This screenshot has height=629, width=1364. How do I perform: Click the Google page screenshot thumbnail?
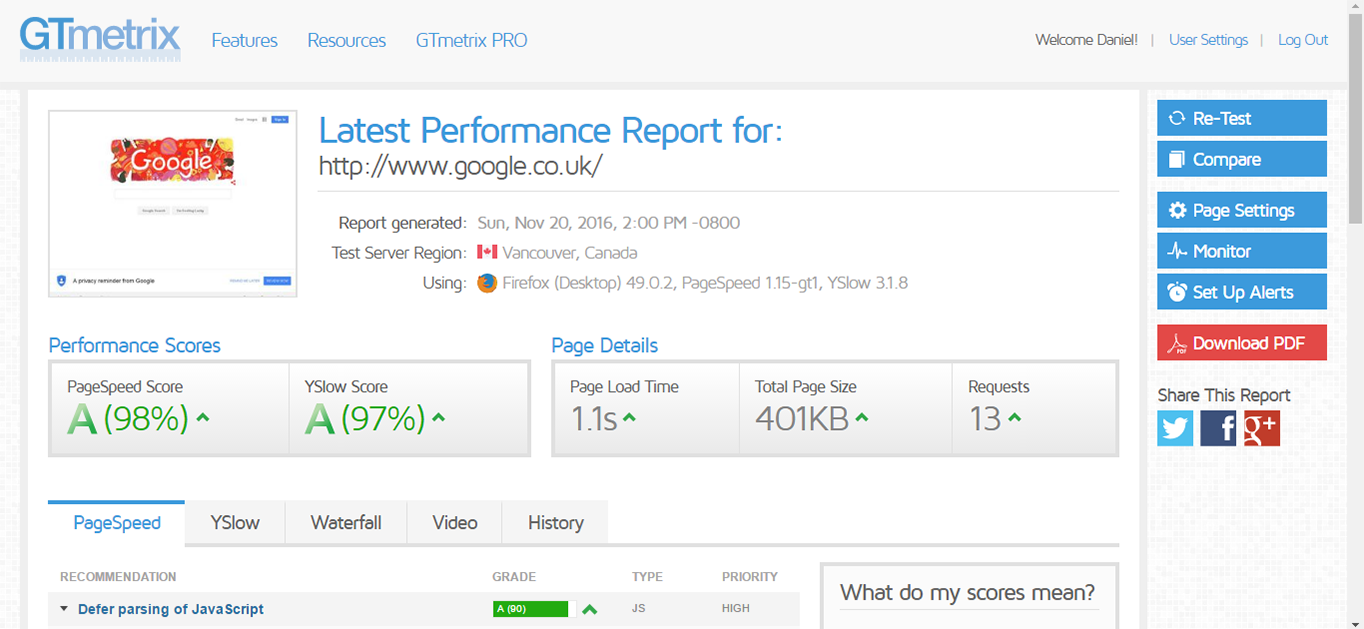click(x=173, y=204)
